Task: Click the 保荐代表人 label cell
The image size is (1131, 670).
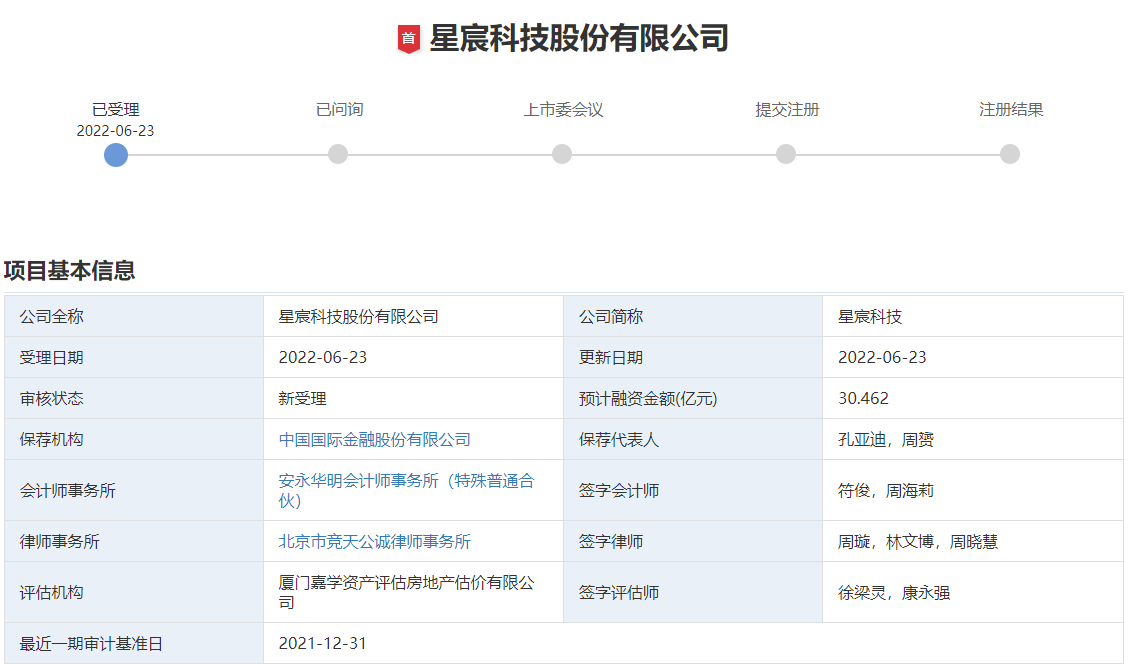Action: 692,439
